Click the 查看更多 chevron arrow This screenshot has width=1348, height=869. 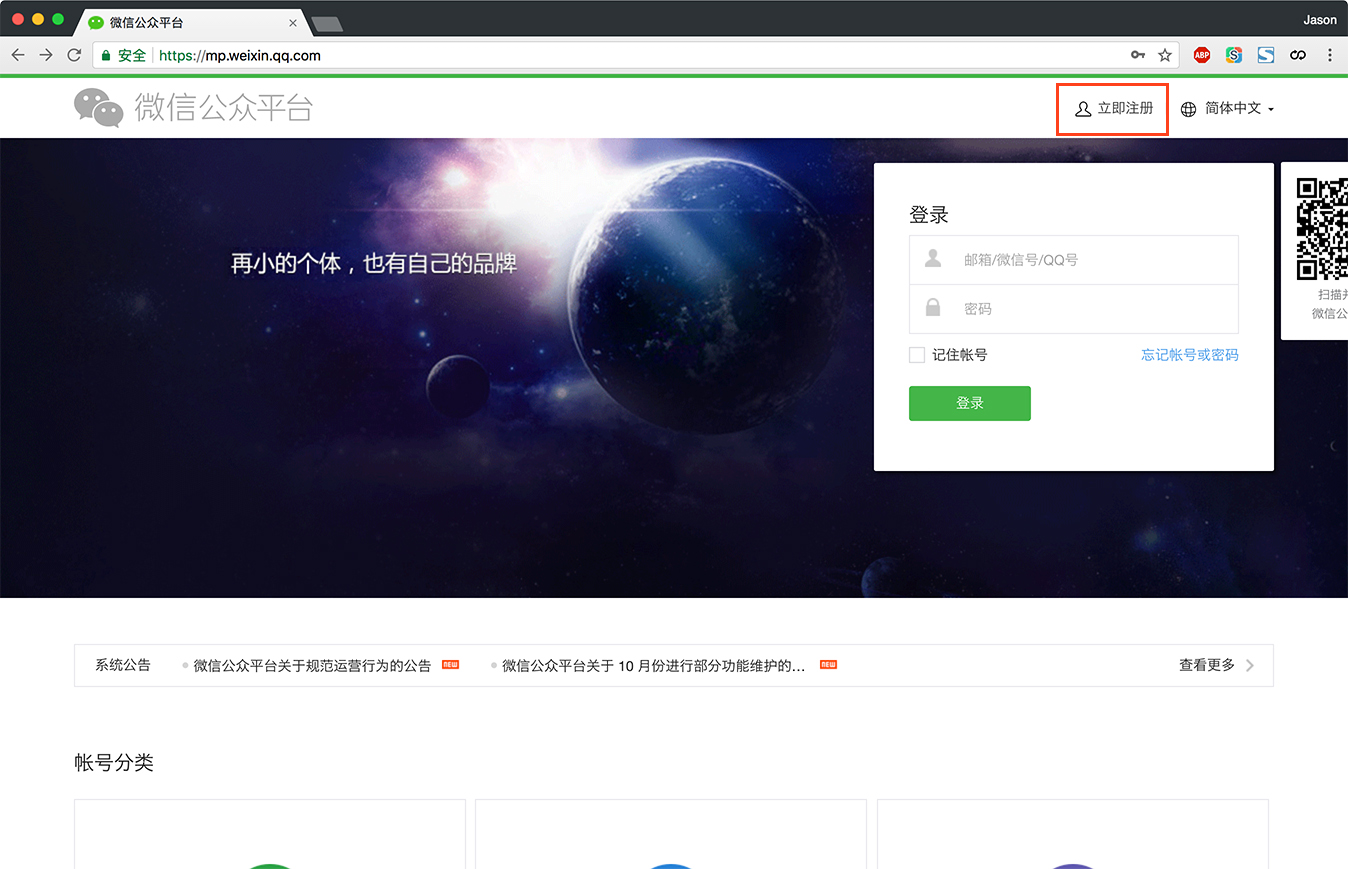click(1250, 665)
